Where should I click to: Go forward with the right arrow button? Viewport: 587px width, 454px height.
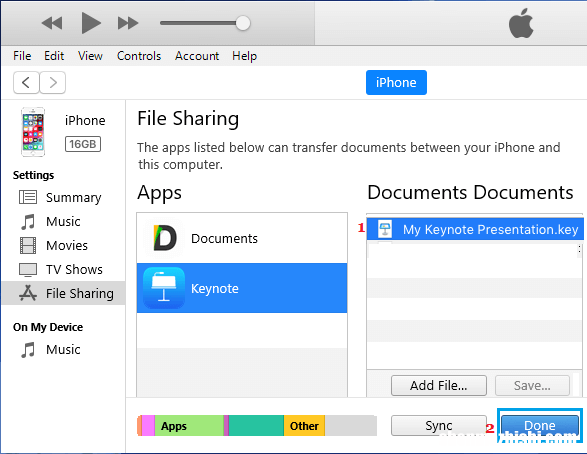[53, 82]
